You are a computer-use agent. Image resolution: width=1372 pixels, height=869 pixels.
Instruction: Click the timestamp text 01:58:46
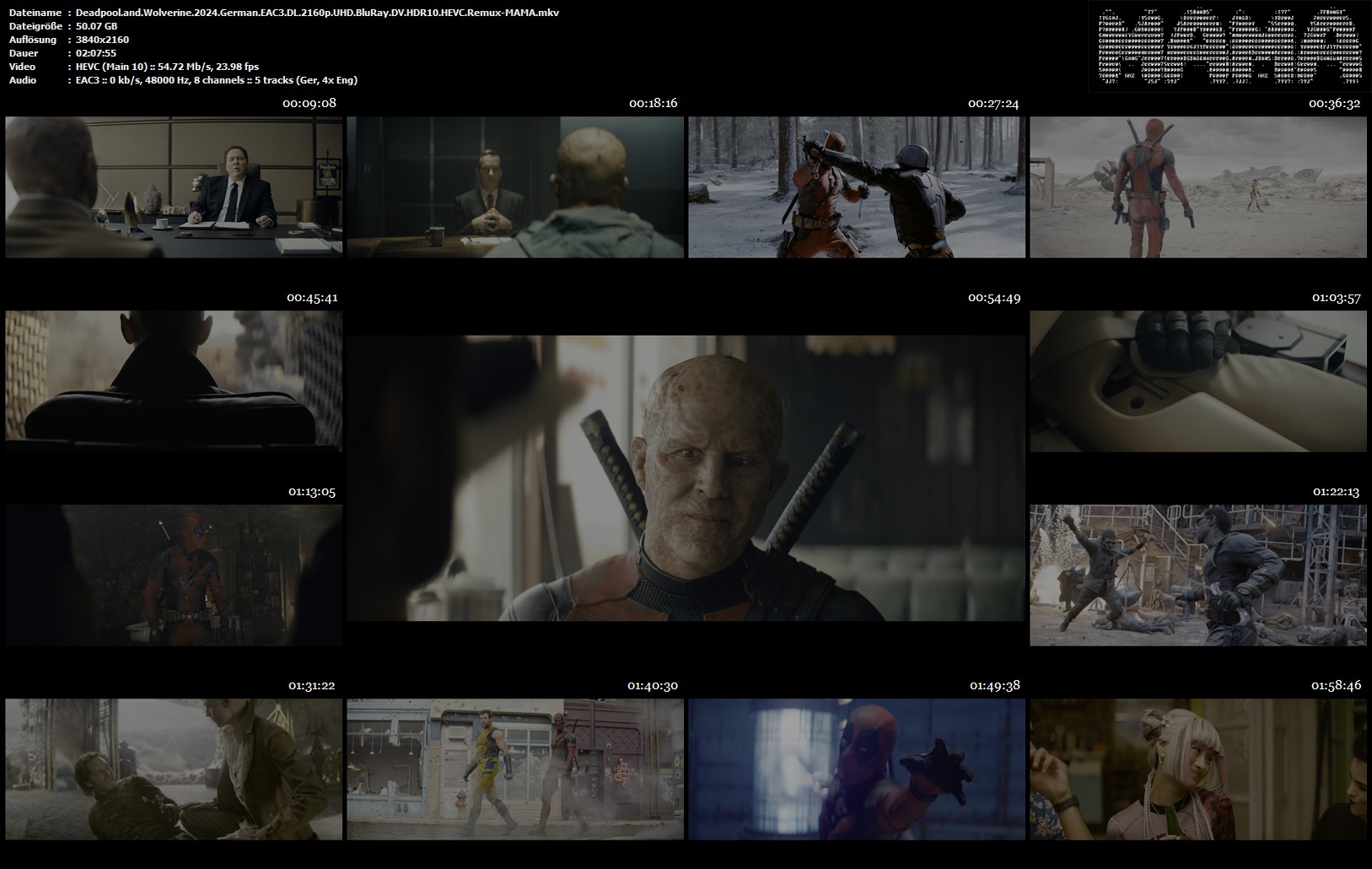pos(1337,686)
